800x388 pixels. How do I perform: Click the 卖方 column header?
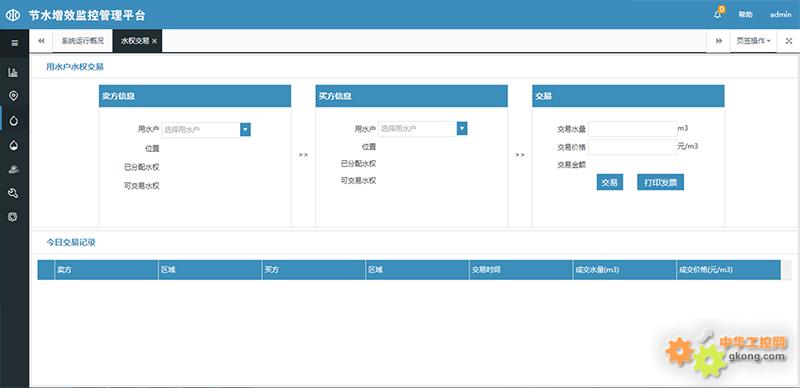point(106,270)
